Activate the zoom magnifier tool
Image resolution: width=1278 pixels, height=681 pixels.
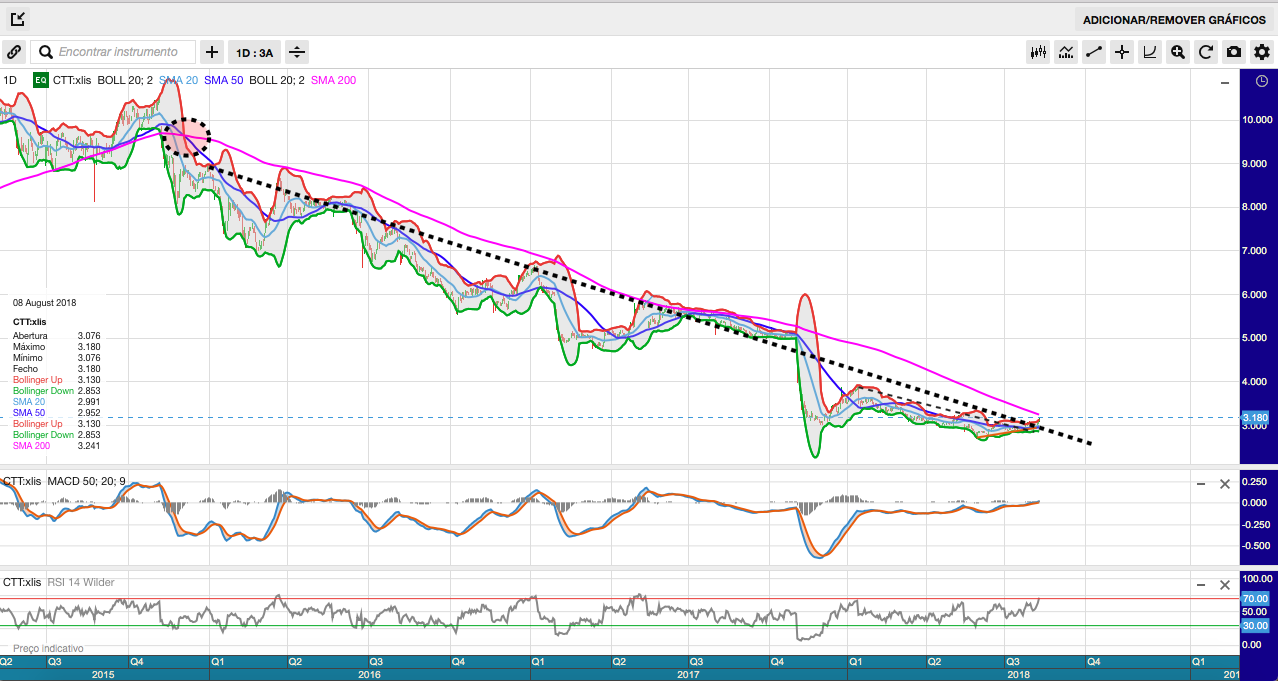pyautogui.click(x=1178, y=52)
